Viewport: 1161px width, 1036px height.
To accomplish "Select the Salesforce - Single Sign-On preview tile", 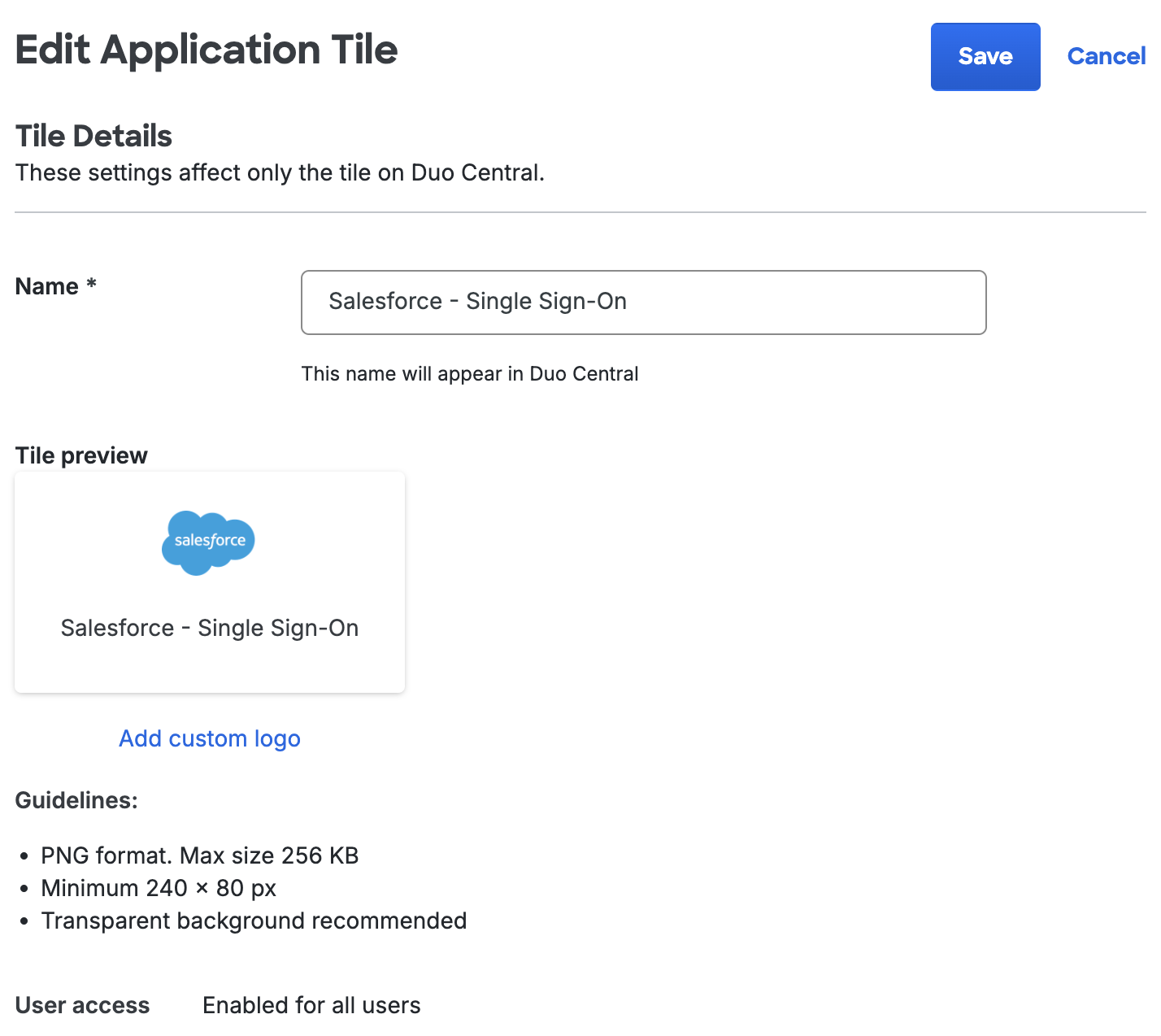I will click(209, 581).
